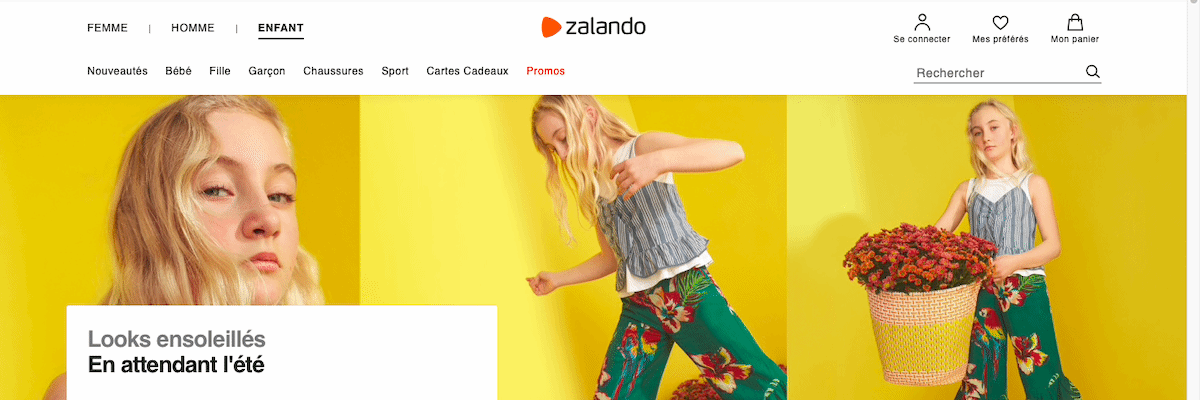The image size is (1200, 400).
Task: Open the Fille category menu
Action: pos(220,71)
